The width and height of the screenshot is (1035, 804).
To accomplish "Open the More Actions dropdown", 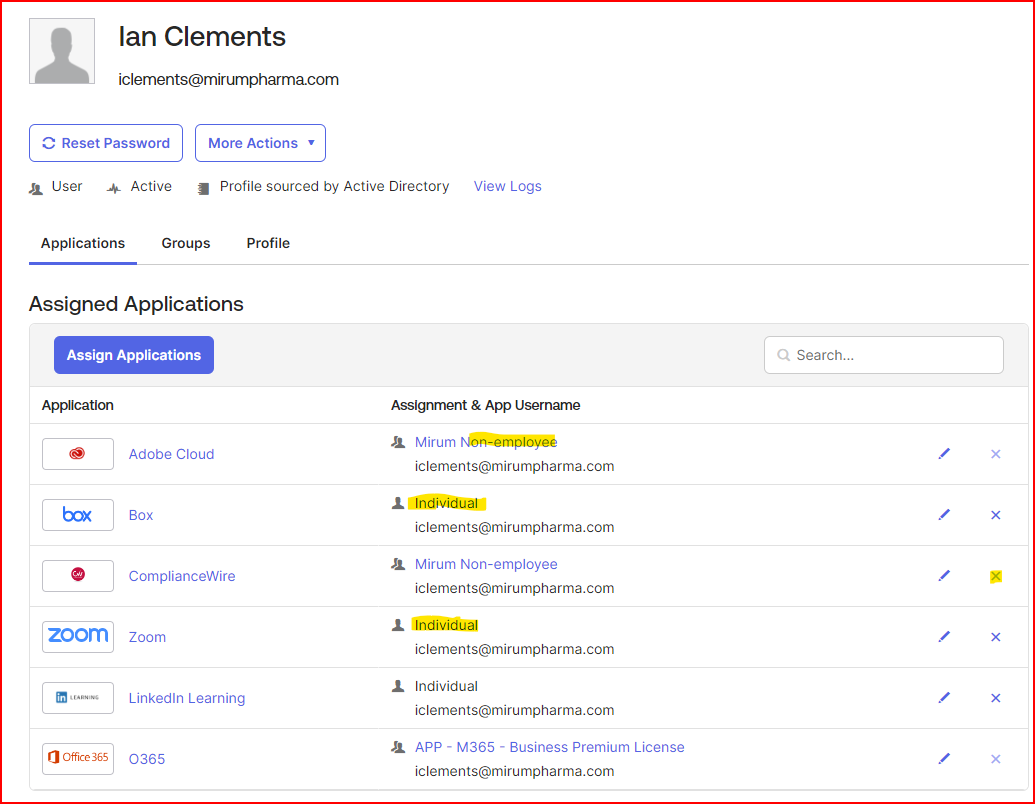I will tap(260, 143).
